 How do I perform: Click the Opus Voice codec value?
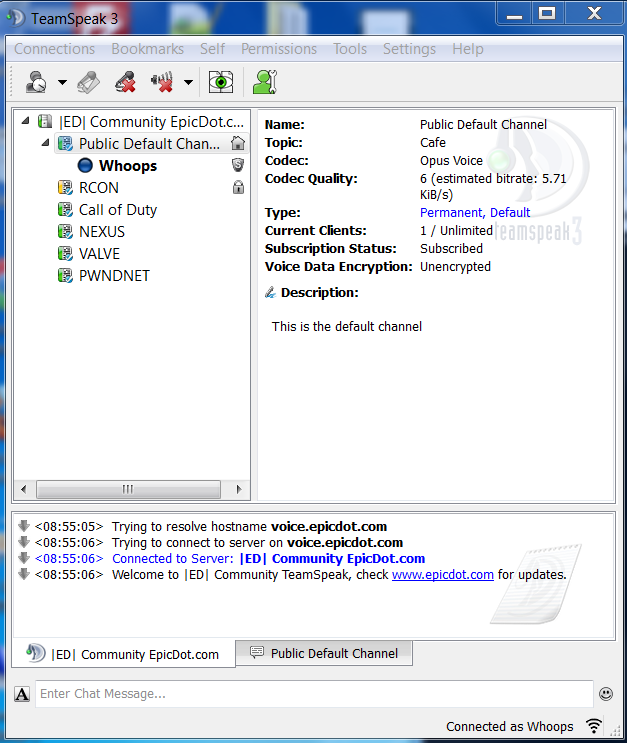451,161
